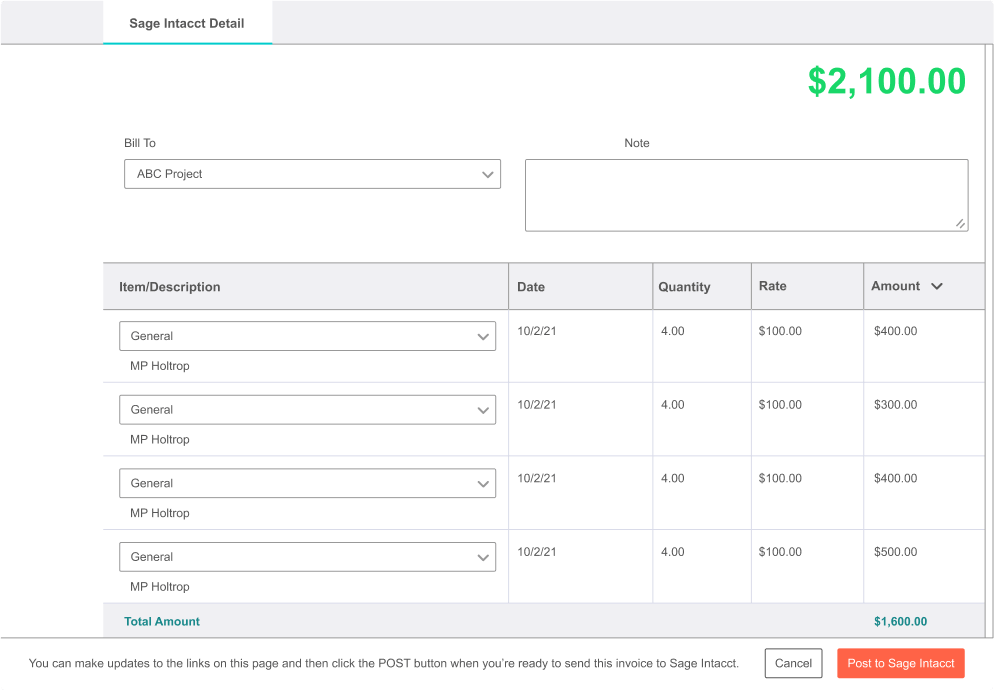Click the rate in the $300.00 row
994x690 pixels.
780,405
